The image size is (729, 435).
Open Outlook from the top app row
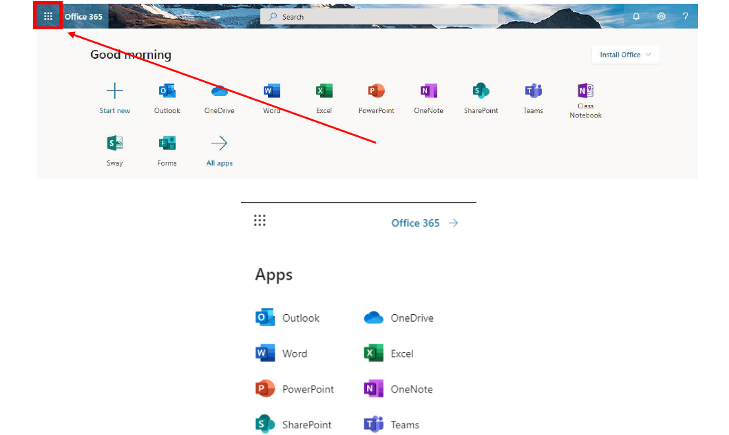point(167,98)
